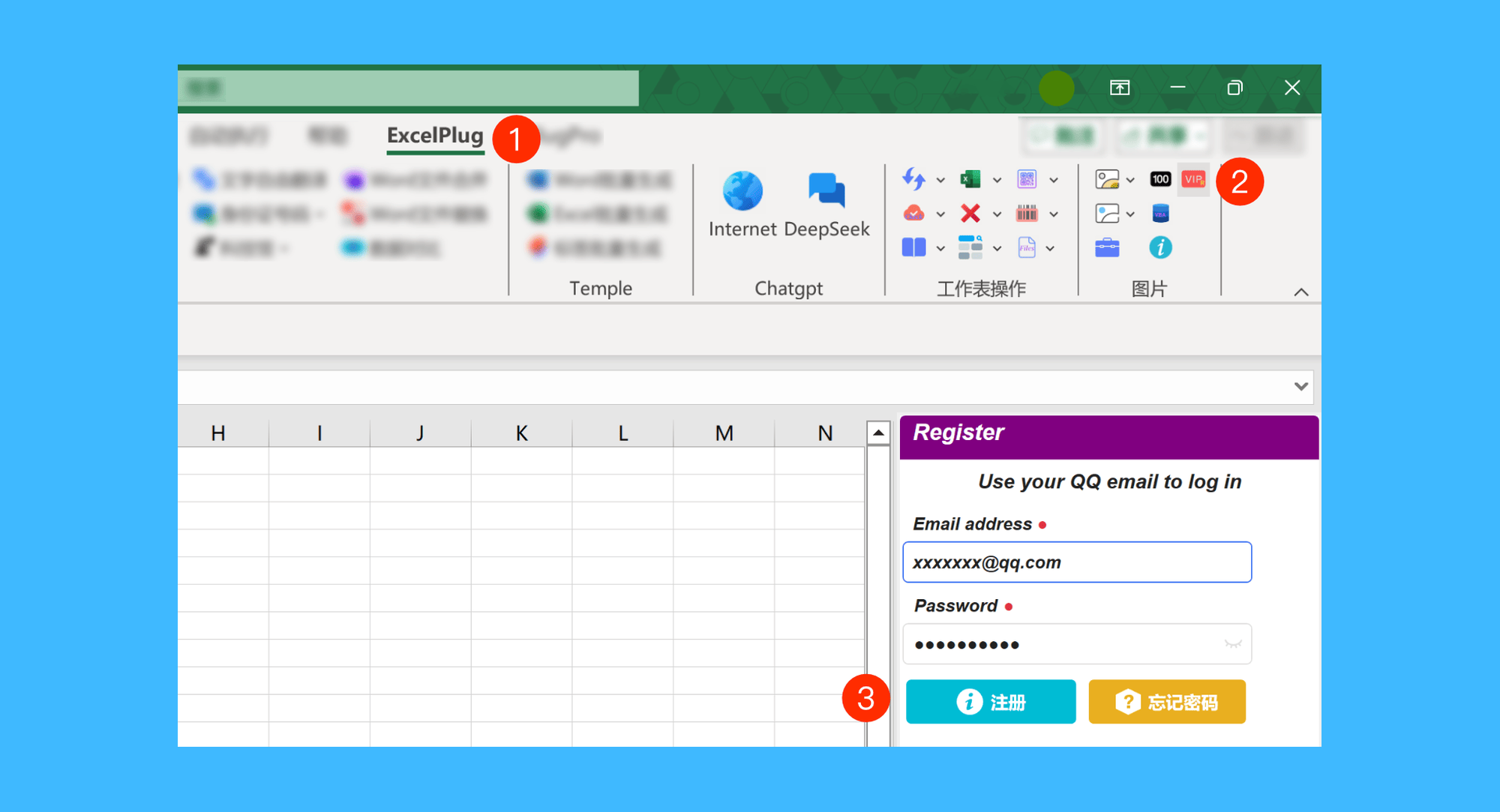This screenshot has width=1500, height=812.
Task: Open the Internet globe tool
Action: pos(742,205)
